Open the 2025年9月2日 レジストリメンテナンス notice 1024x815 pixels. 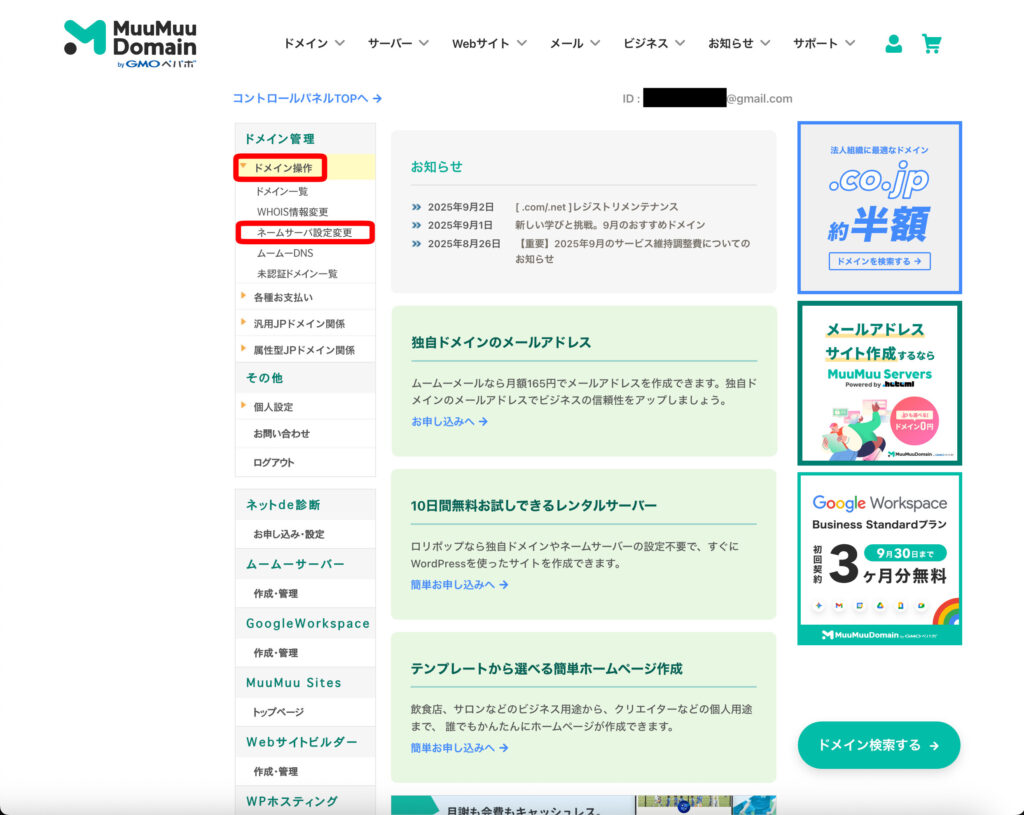tap(596, 207)
